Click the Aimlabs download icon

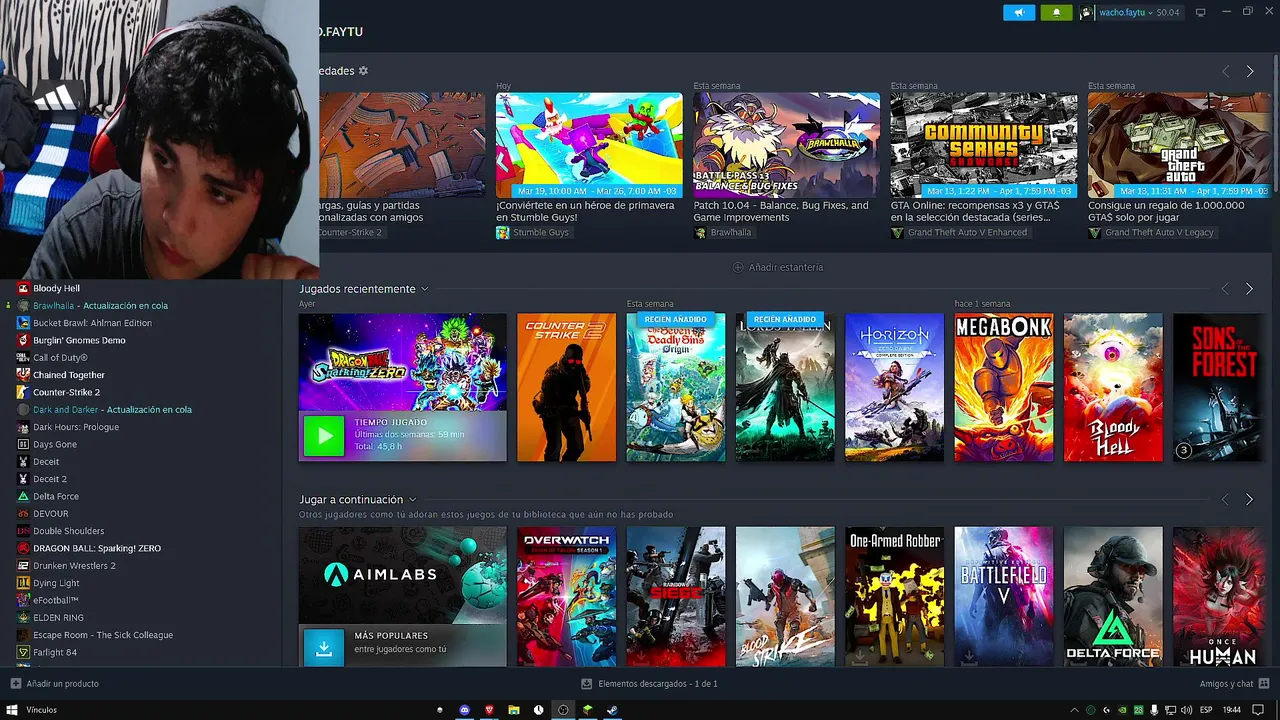pos(324,647)
